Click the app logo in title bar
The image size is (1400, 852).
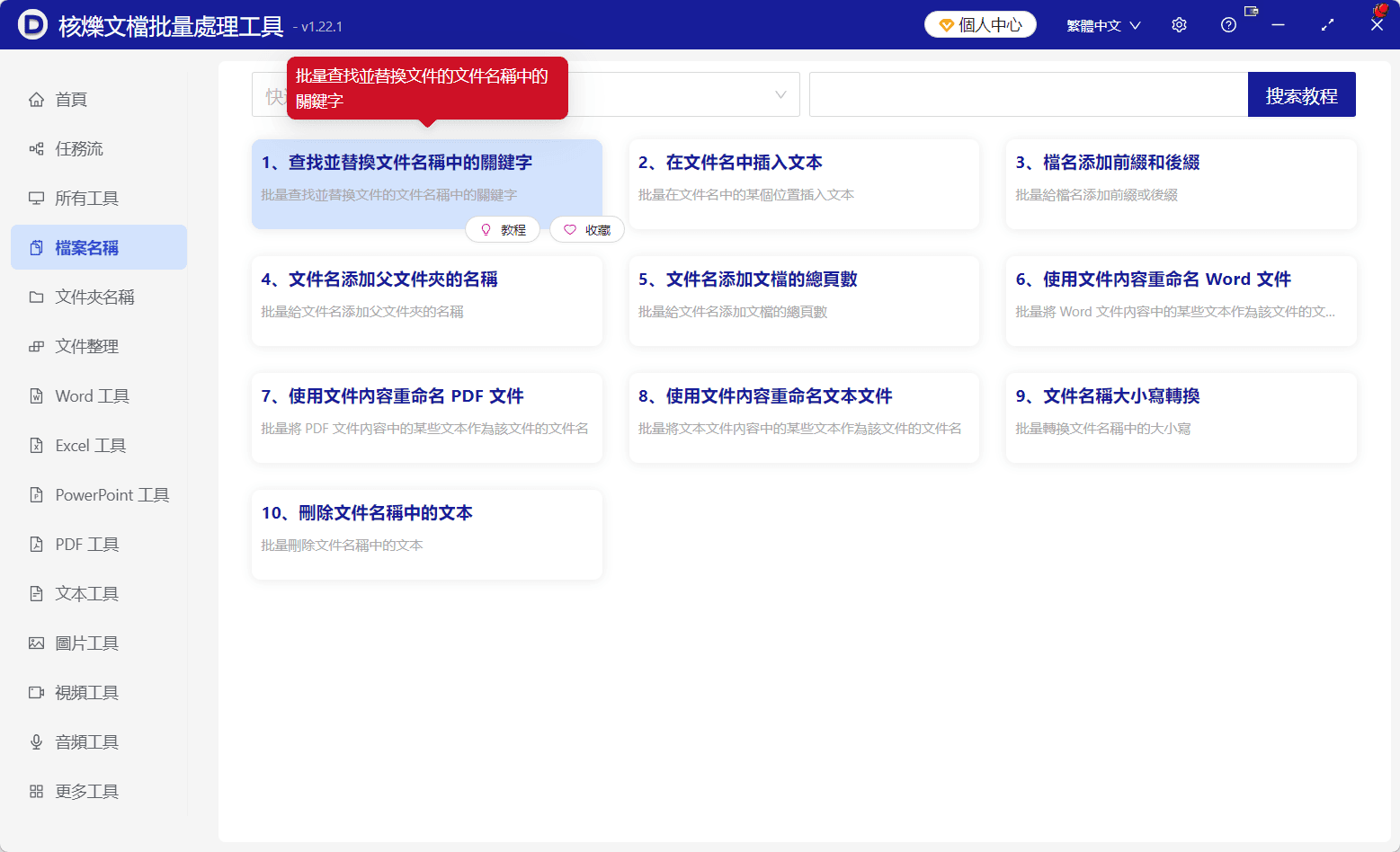coord(32,24)
